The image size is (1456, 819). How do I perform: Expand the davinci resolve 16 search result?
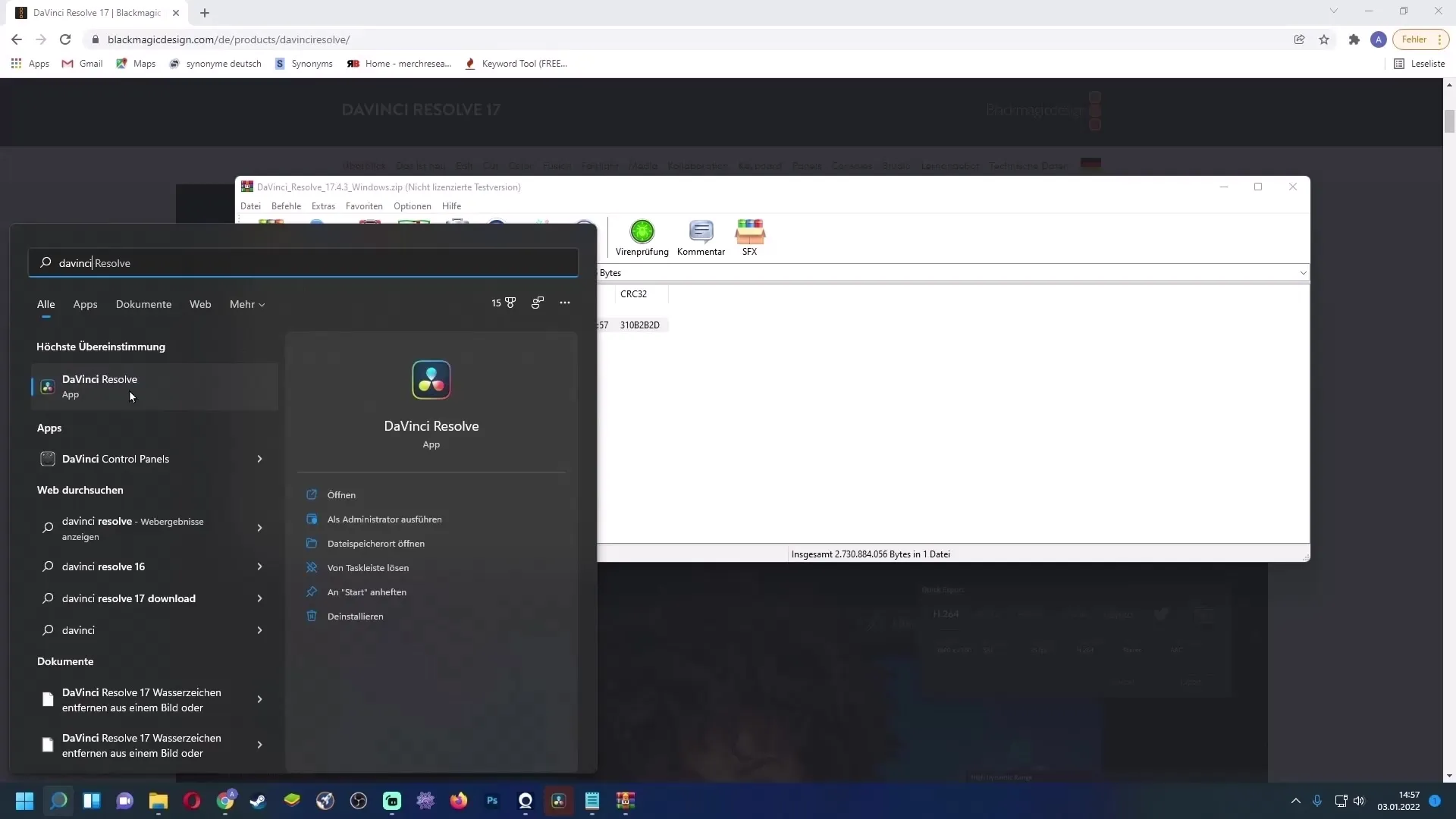pyautogui.click(x=259, y=567)
